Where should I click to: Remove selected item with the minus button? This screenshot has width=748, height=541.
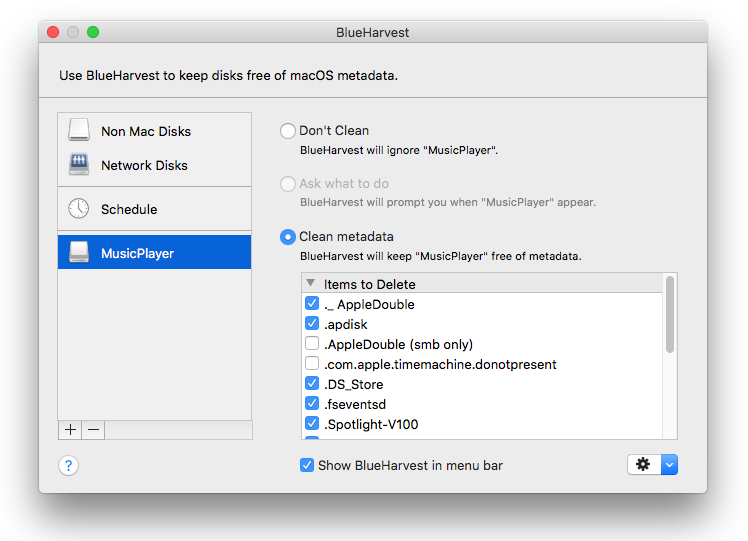(93, 430)
